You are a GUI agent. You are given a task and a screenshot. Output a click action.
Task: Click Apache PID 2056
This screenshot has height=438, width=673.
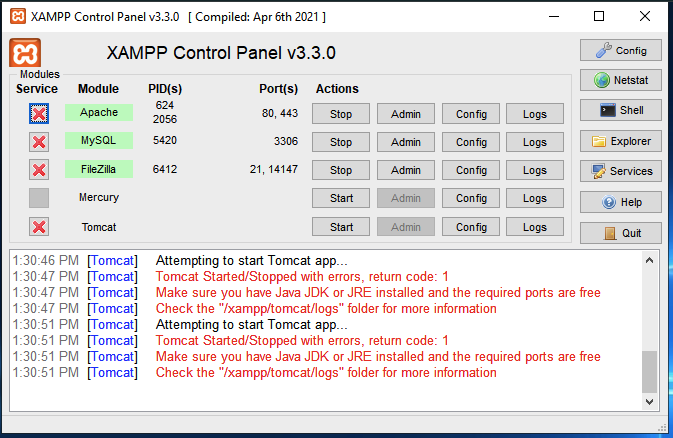tap(165, 119)
